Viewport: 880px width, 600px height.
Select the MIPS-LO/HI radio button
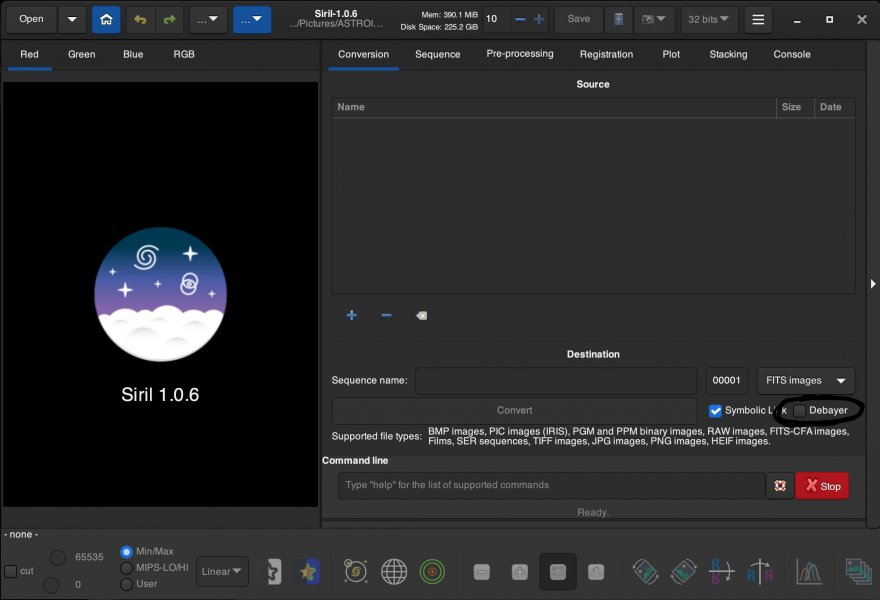click(126, 568)
